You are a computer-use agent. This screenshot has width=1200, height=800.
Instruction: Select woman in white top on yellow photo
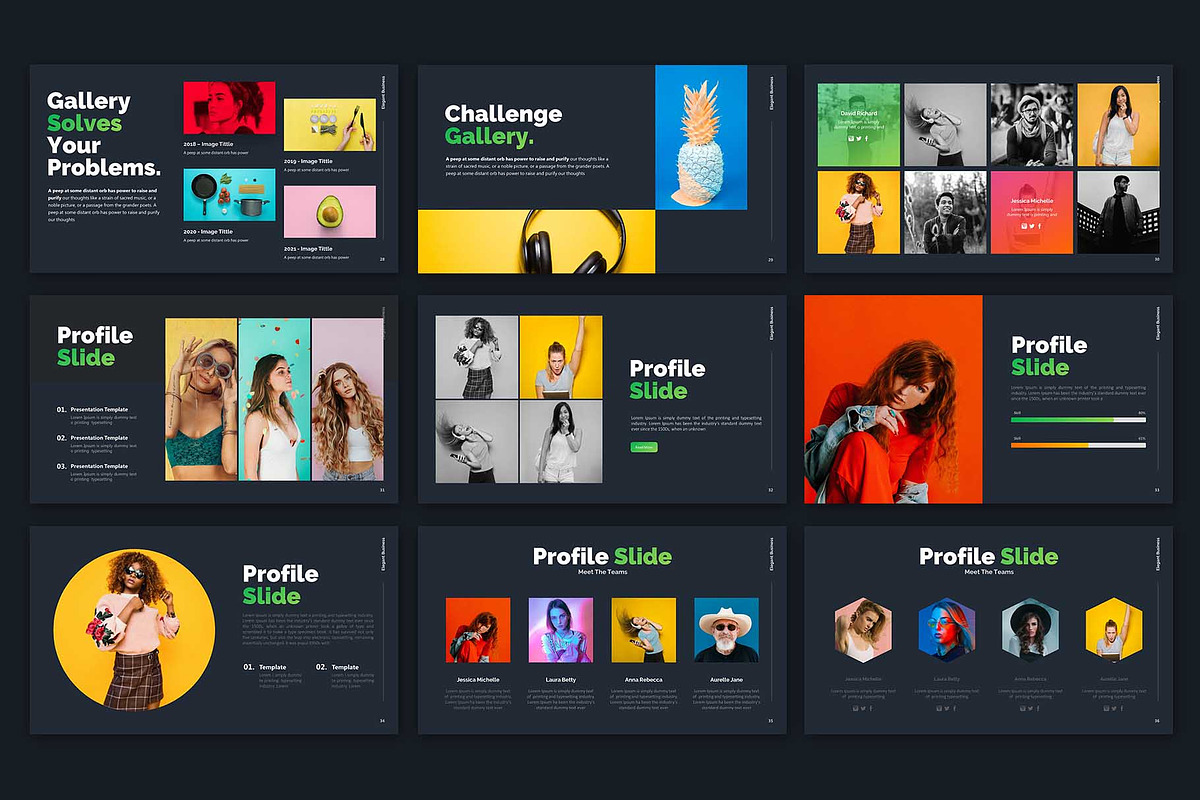pyautogui.click(x=1118, y=124)
